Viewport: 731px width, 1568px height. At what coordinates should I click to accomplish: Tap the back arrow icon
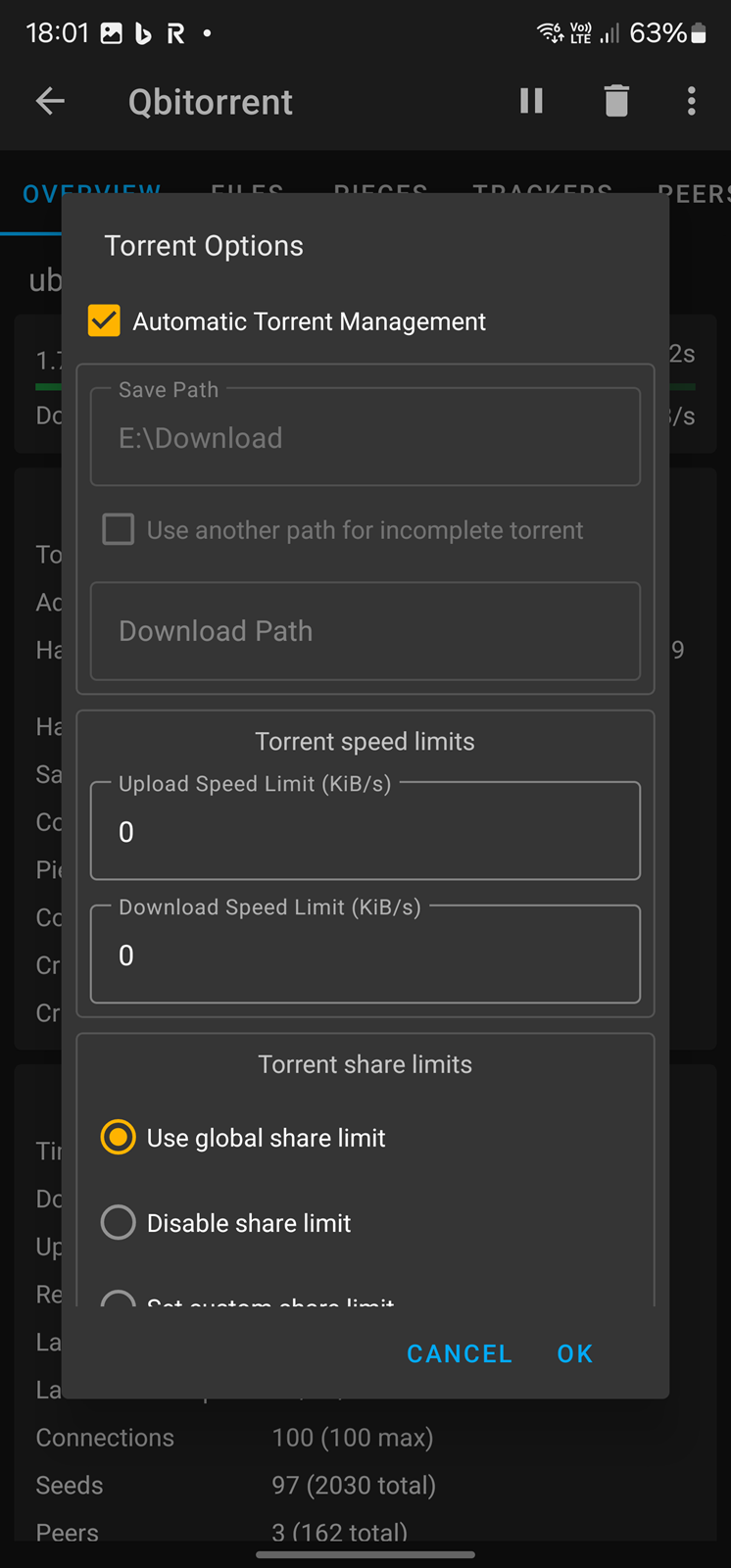(x=50, y=101)
